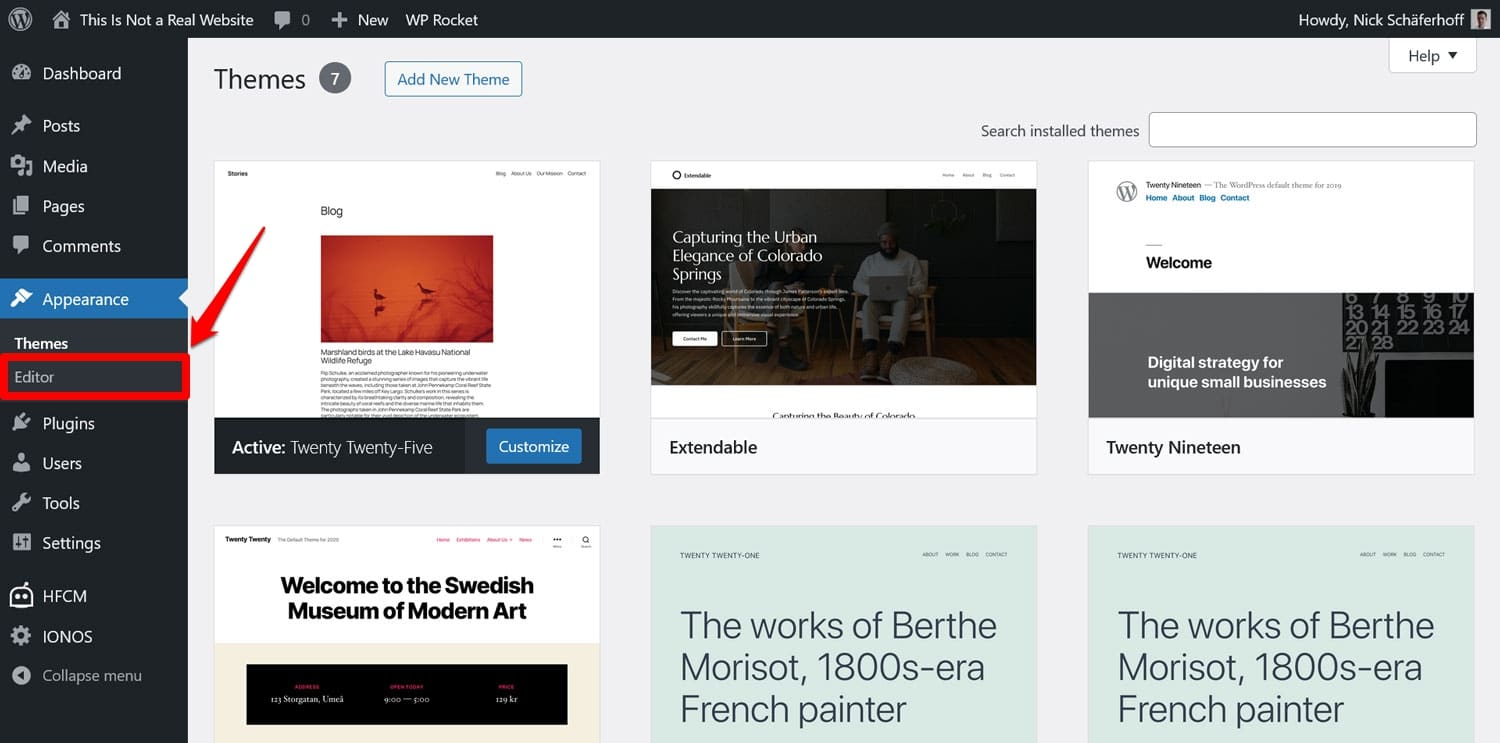Viewport: 1500px width, 743px height.
Task: Click the themes count badge showing 7
Action: (x=335, y=78)
